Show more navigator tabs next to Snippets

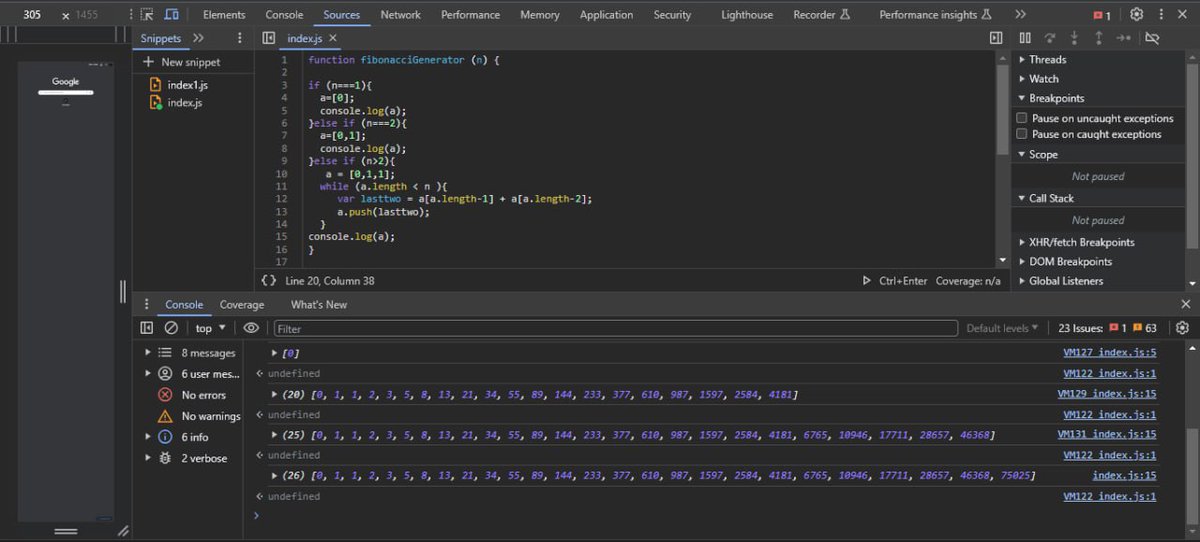point(198,38)
